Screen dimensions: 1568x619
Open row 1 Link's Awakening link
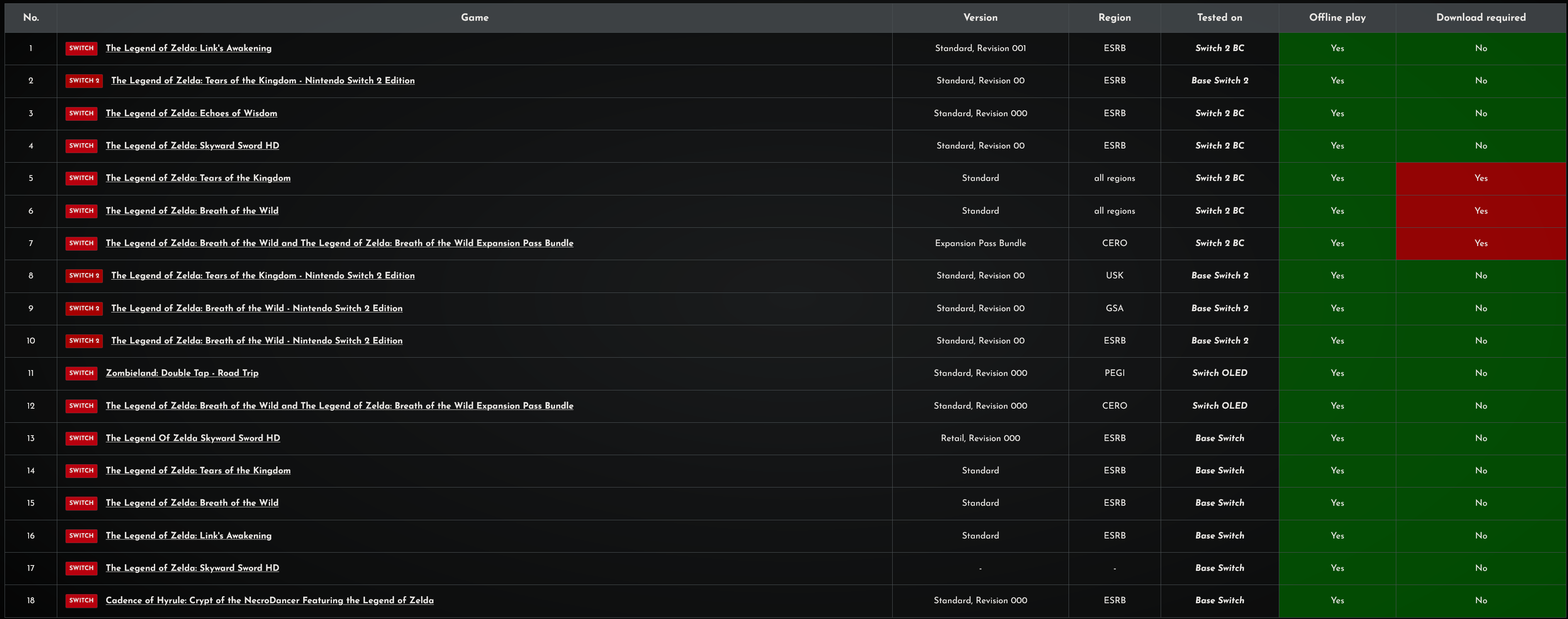189,48
